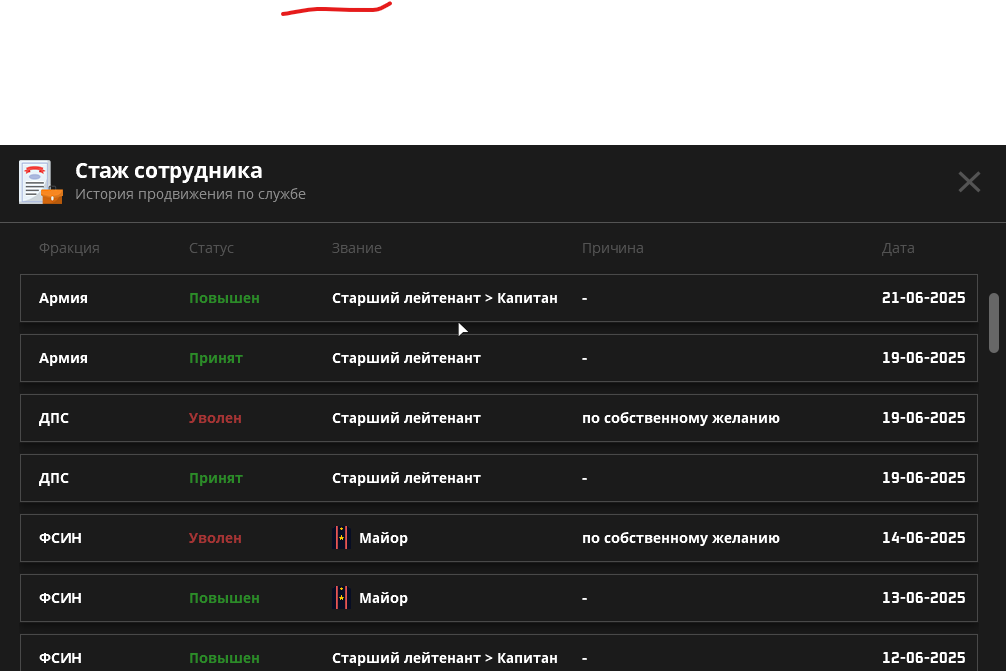Click Старший лейтенант in ДПС Принят row
The height and width of the screenshot is (671, 1006).
click(x=406, y=478)
